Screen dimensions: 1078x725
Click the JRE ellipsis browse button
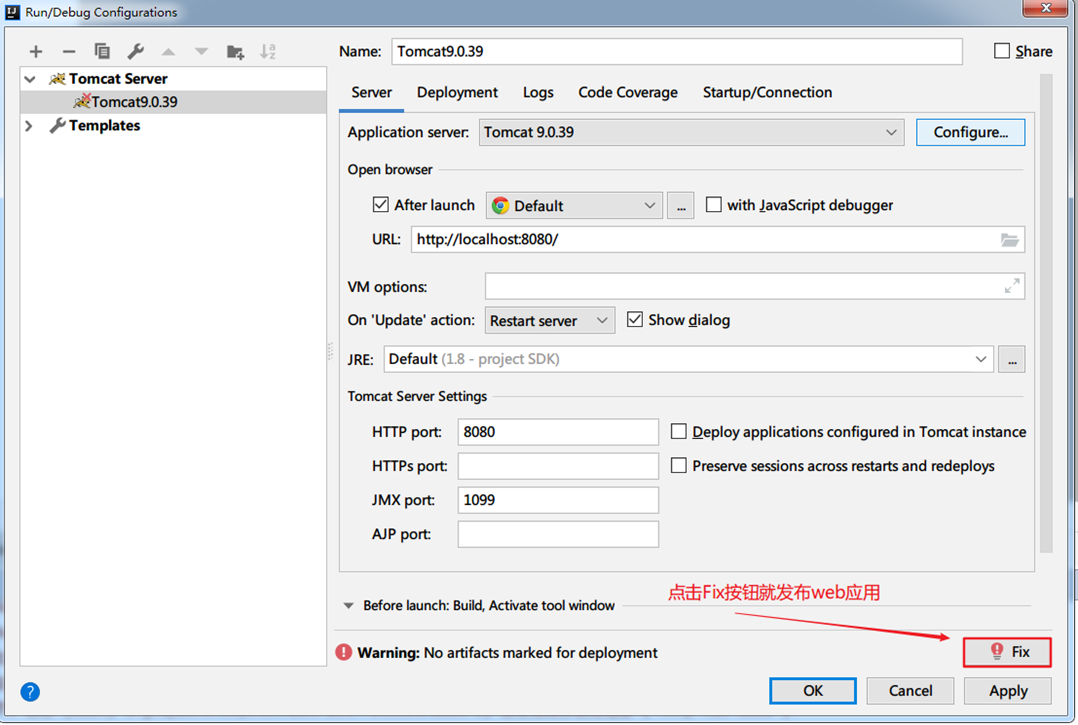(x=1012, y=359)
